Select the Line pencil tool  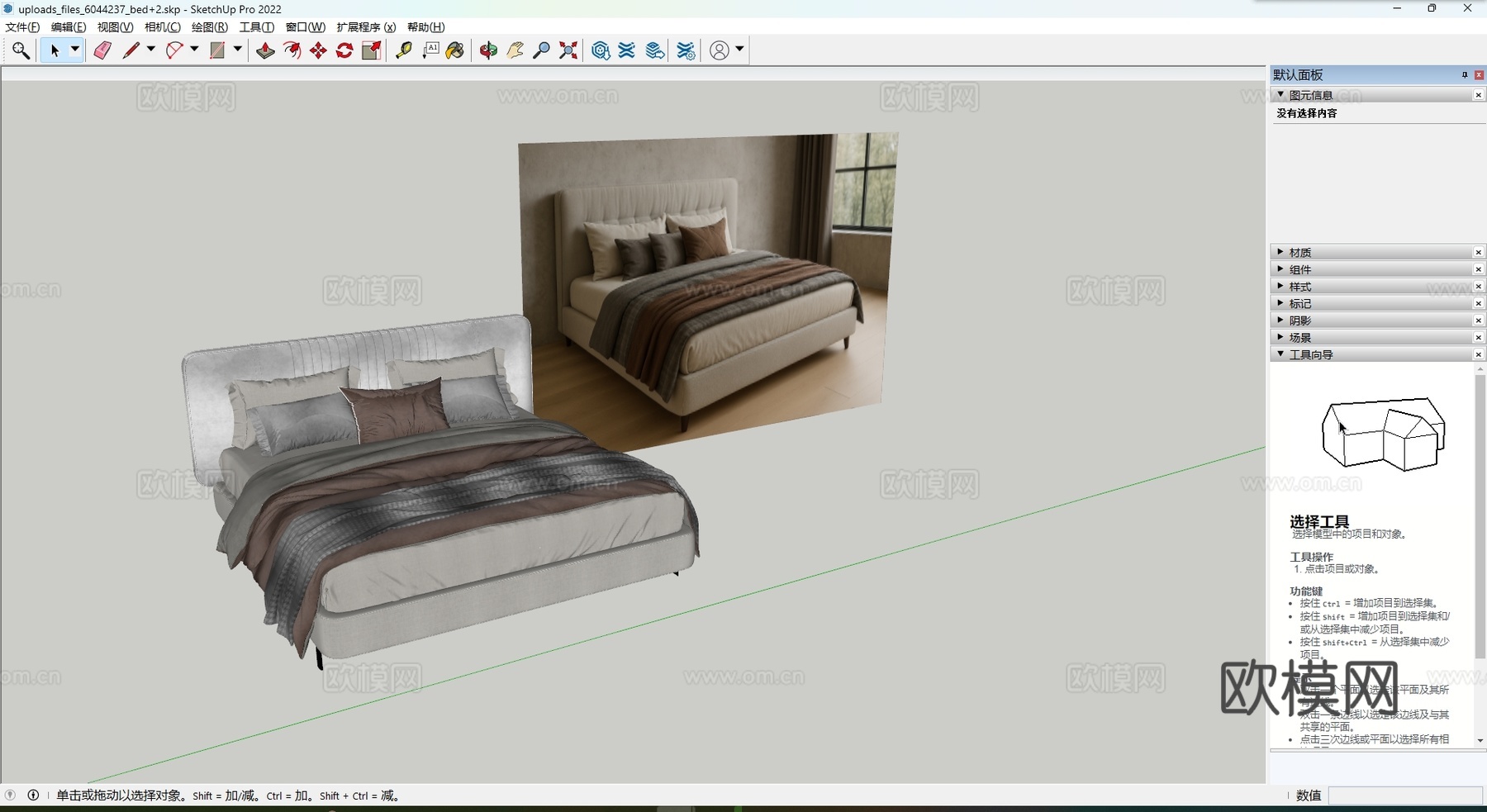(x=131, y=50)
